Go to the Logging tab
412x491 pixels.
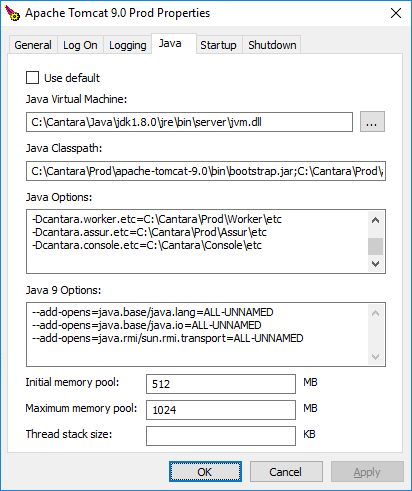coord(128,45)
